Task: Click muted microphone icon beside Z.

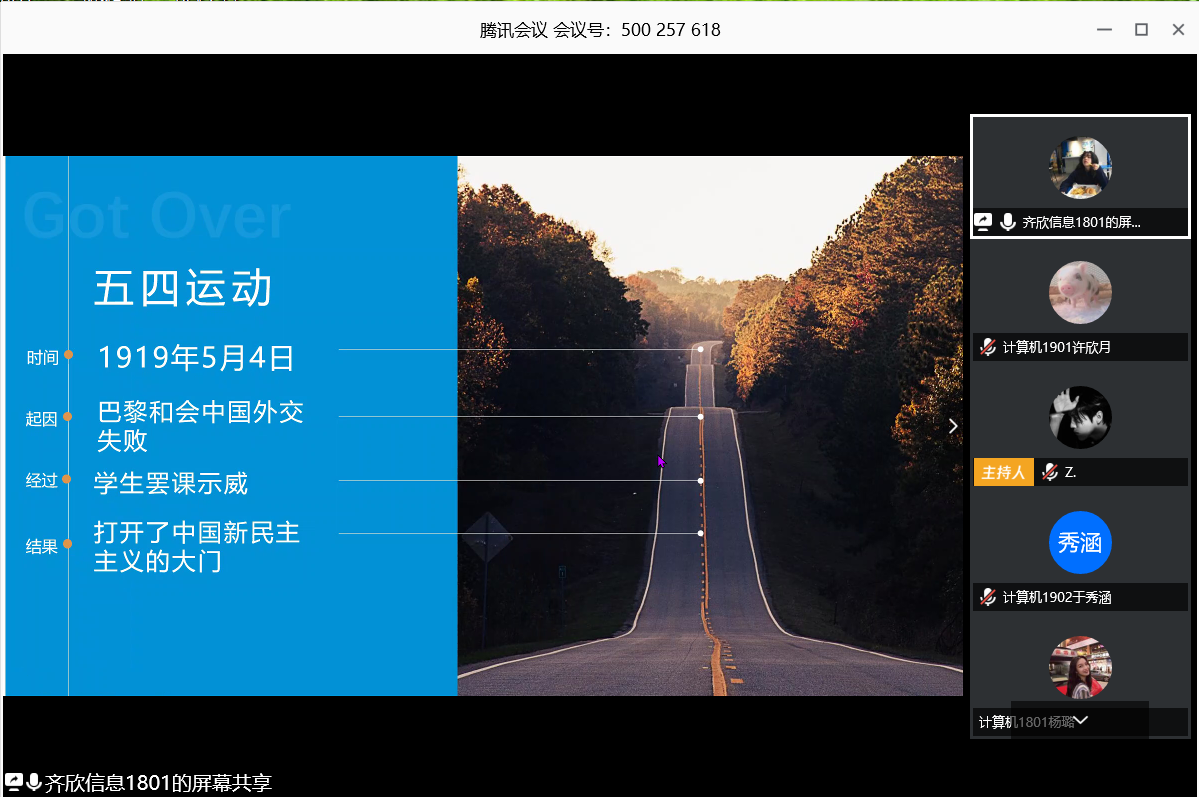Action: pos(1050,472)
